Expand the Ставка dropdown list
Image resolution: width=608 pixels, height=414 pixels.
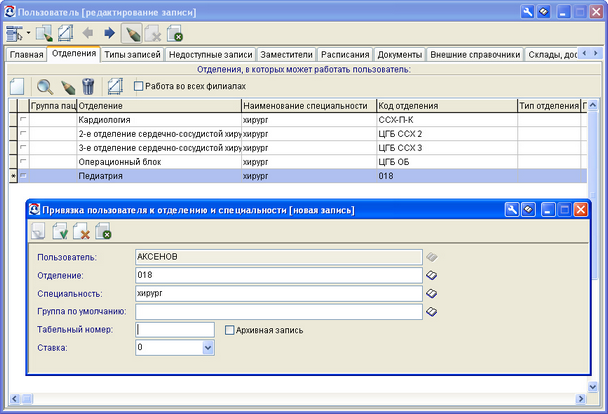209,348
